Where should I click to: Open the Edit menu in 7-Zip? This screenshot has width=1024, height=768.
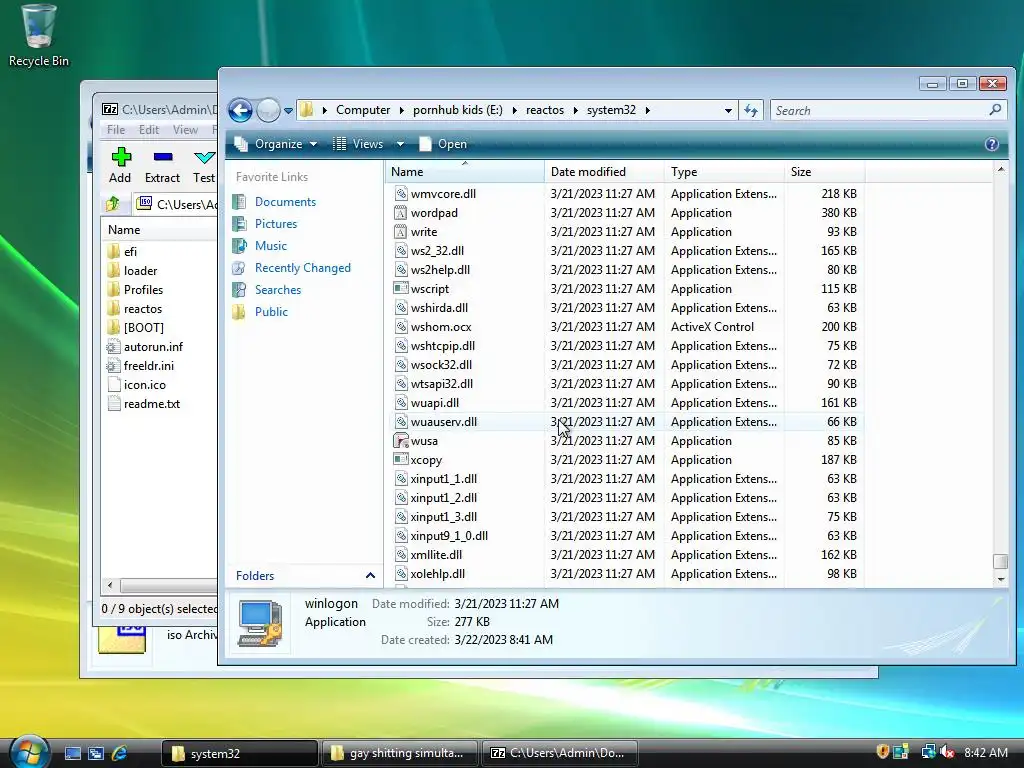tap(149, 130)
